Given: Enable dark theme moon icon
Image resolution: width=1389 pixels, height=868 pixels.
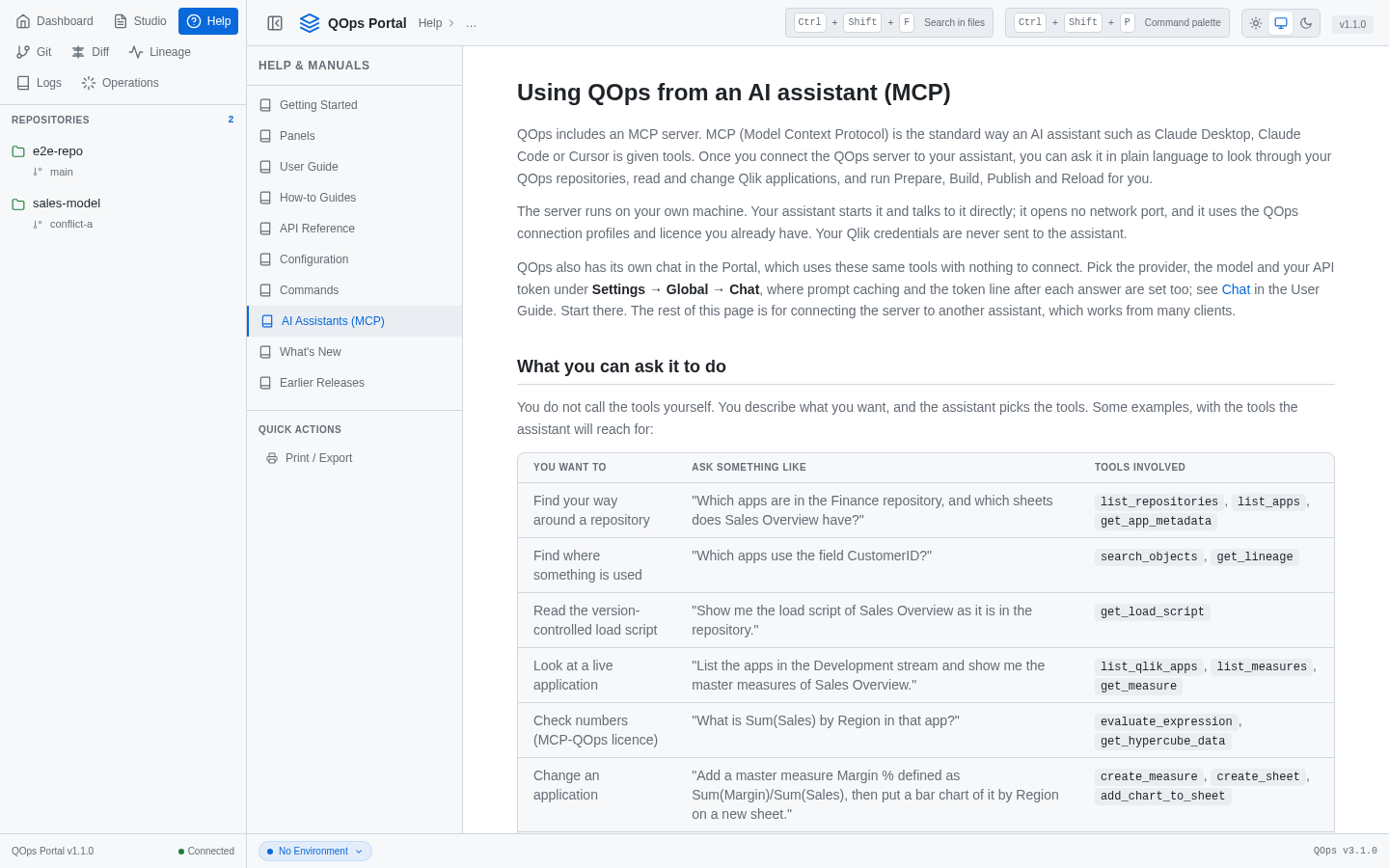Looking at the screenshot, I should coord(1306,23).
